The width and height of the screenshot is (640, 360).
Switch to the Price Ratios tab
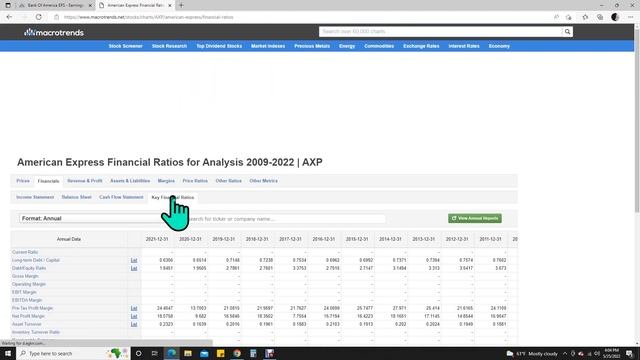[x=195, y=181]
